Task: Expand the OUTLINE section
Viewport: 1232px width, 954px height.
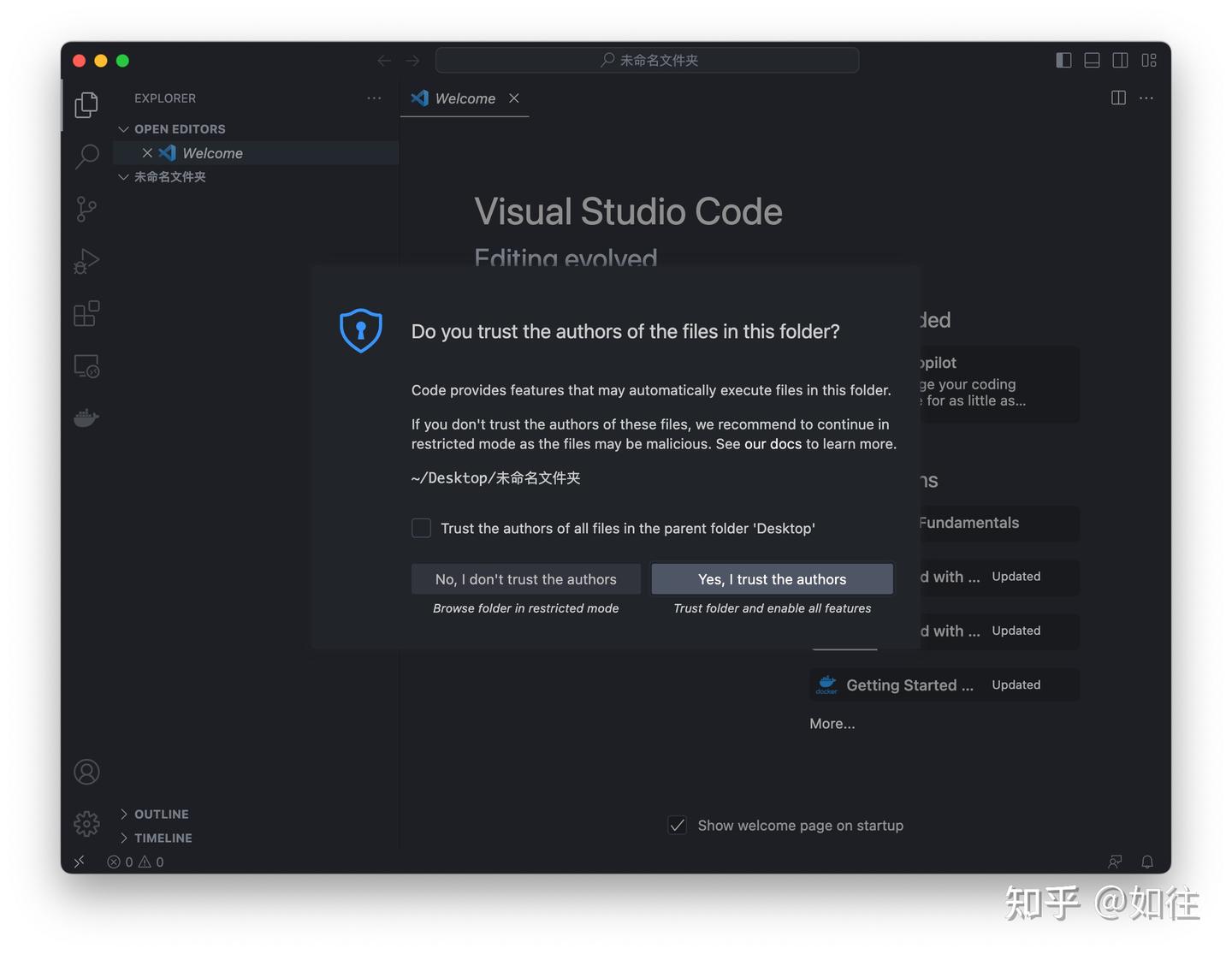Action: click(124, 814)
